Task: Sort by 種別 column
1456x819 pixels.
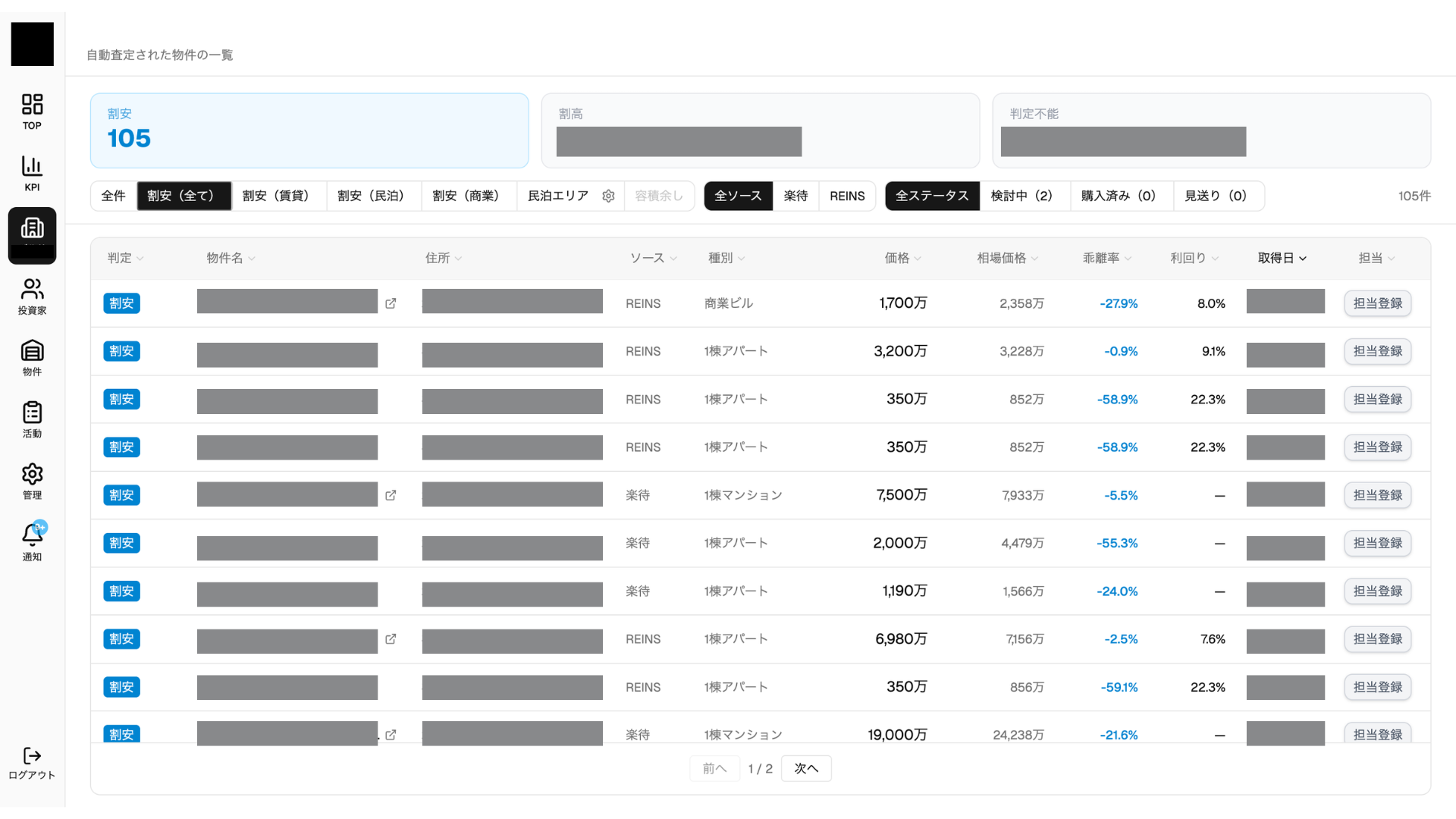Action: 726,258
